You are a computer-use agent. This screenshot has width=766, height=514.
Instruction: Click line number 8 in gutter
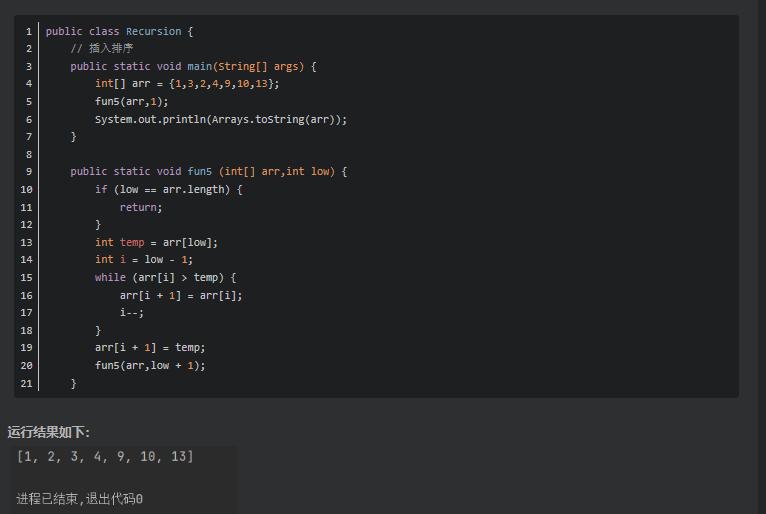pyautogui.click(x=29, y=154)
